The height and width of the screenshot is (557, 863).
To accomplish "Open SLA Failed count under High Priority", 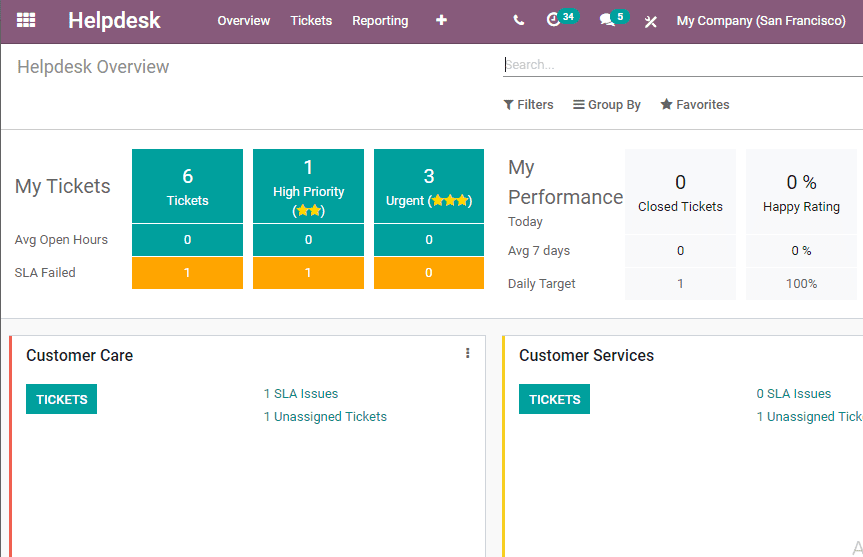I will tap(308, 273).
